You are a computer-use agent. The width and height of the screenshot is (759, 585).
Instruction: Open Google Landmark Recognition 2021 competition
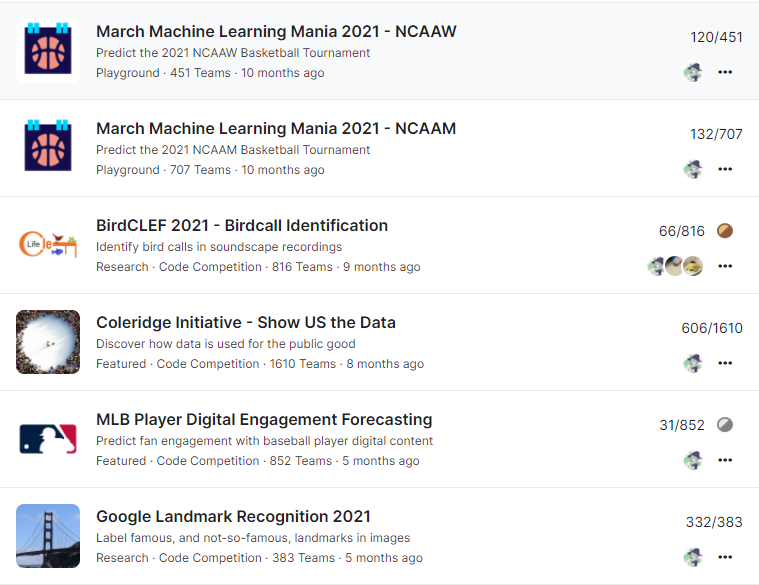tap(233, 516)
